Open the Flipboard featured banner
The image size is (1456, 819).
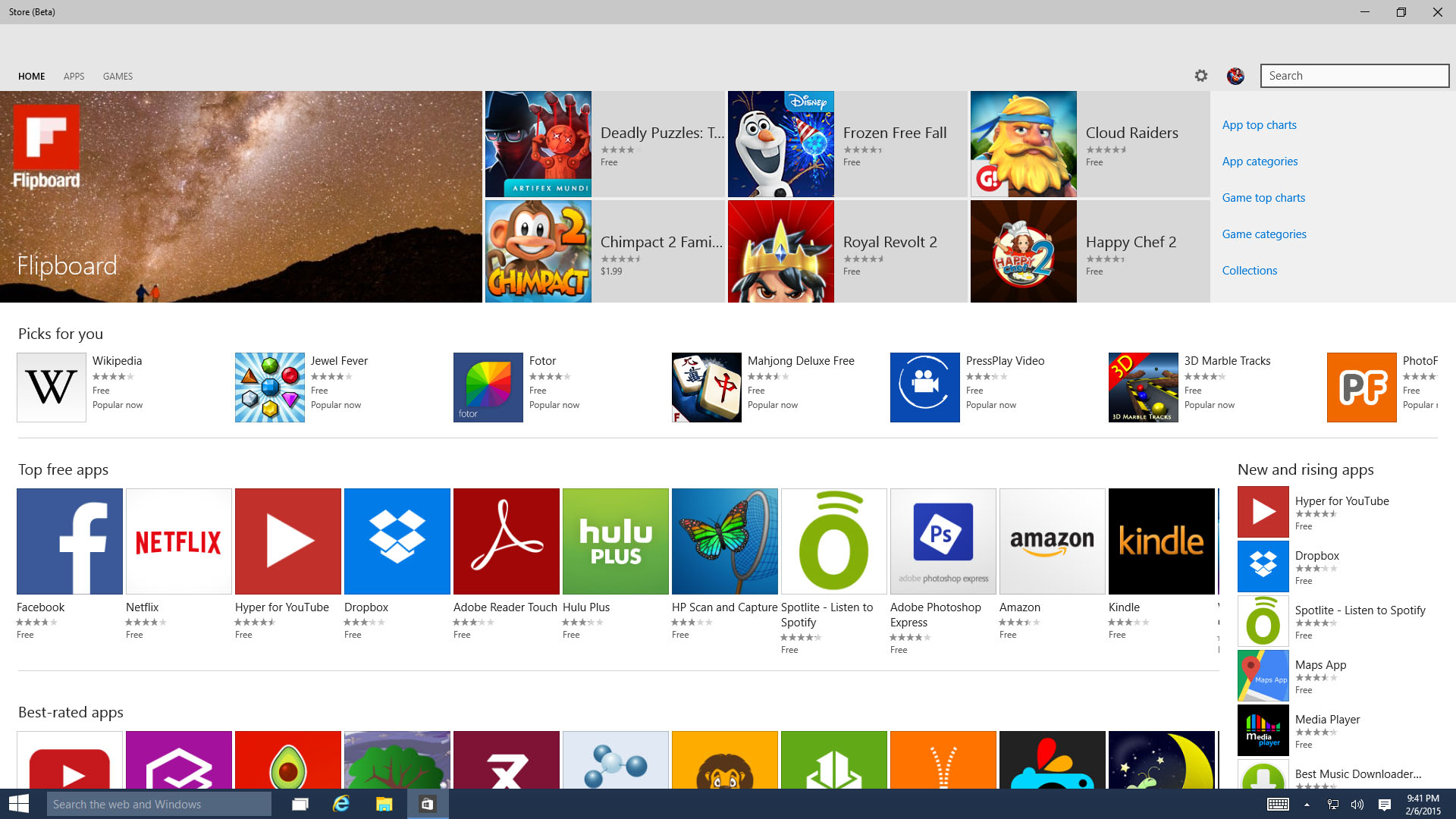coord(241,197)
